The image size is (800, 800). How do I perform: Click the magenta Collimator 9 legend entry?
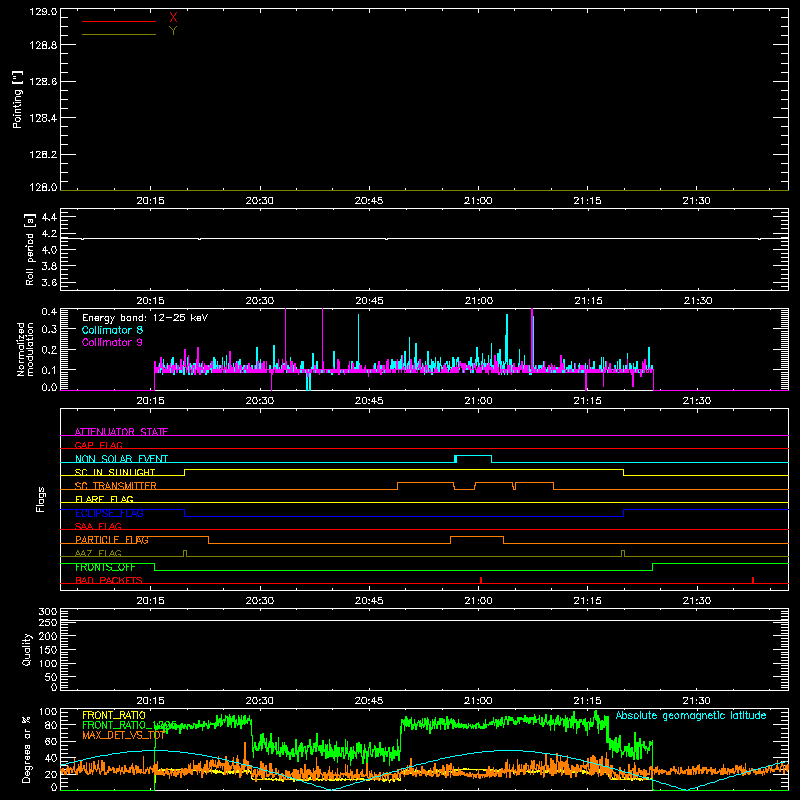[112, 342]
